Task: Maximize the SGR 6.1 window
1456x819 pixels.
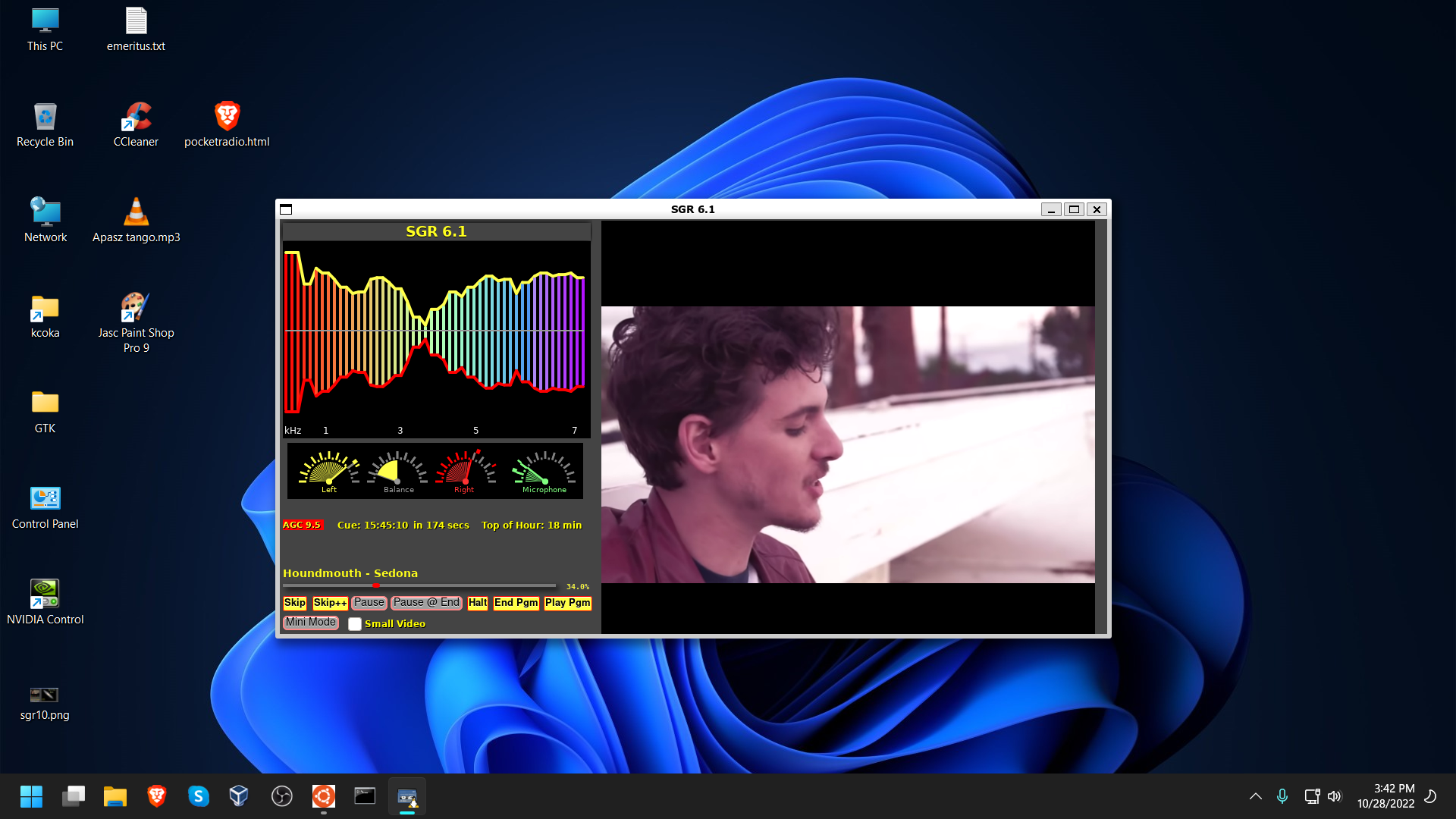Action: coord(1074,209)
